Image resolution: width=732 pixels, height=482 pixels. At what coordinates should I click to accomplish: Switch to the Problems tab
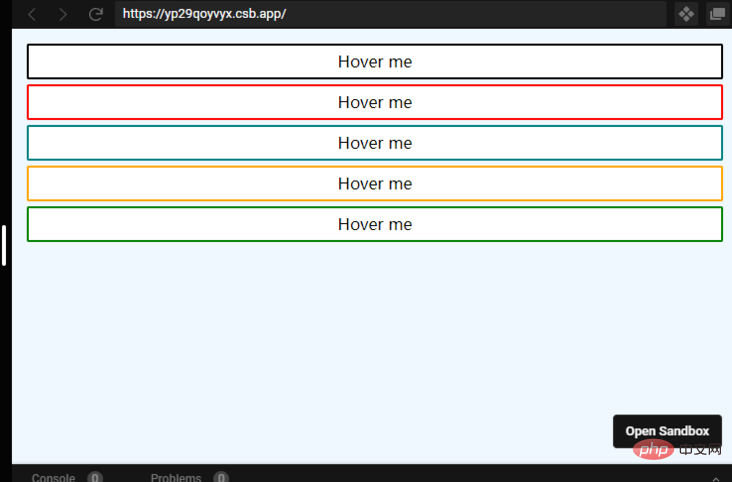click(x=176, y=477)
